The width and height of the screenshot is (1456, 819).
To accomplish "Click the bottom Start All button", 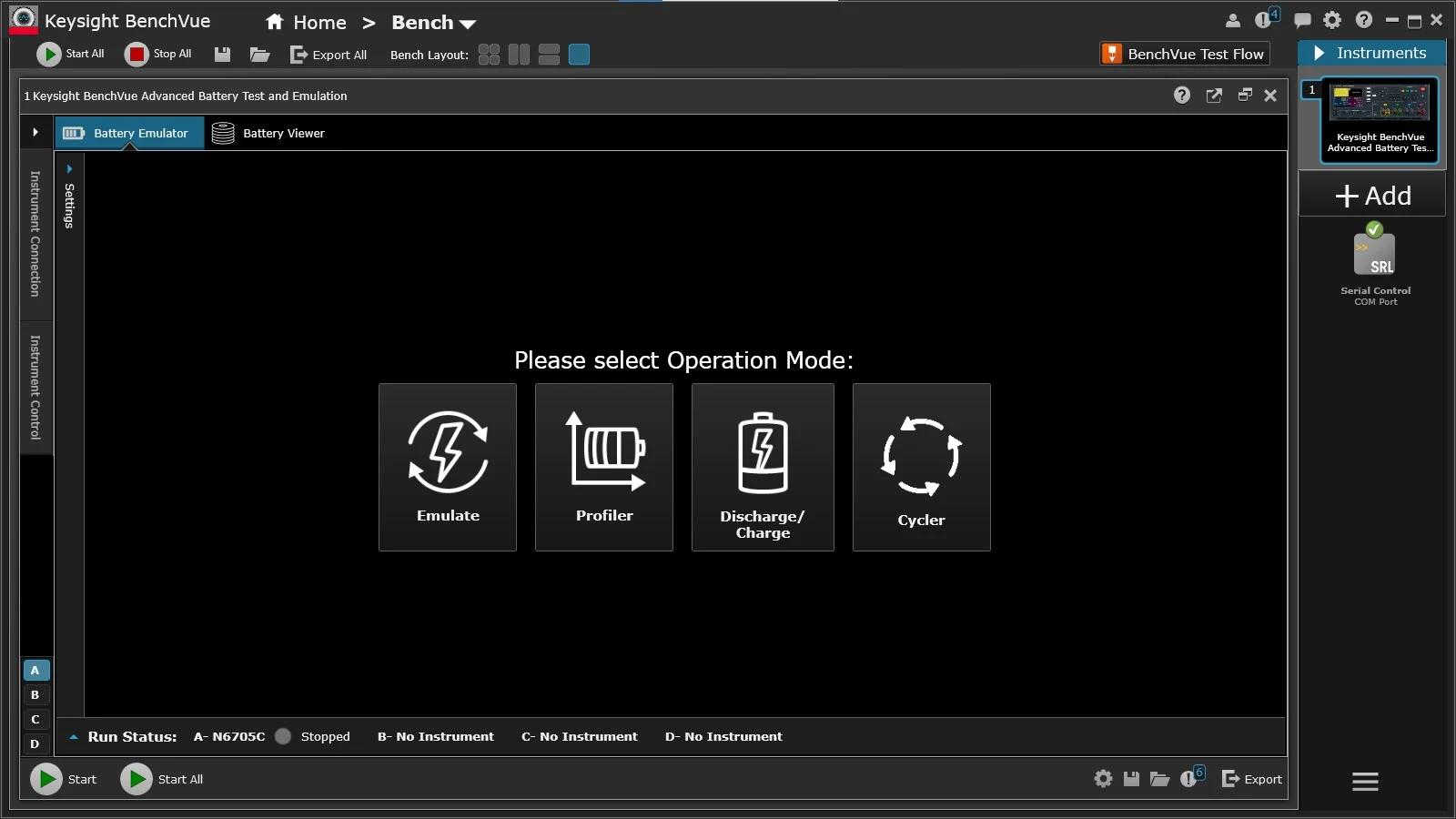I will [x=162, y=779].
